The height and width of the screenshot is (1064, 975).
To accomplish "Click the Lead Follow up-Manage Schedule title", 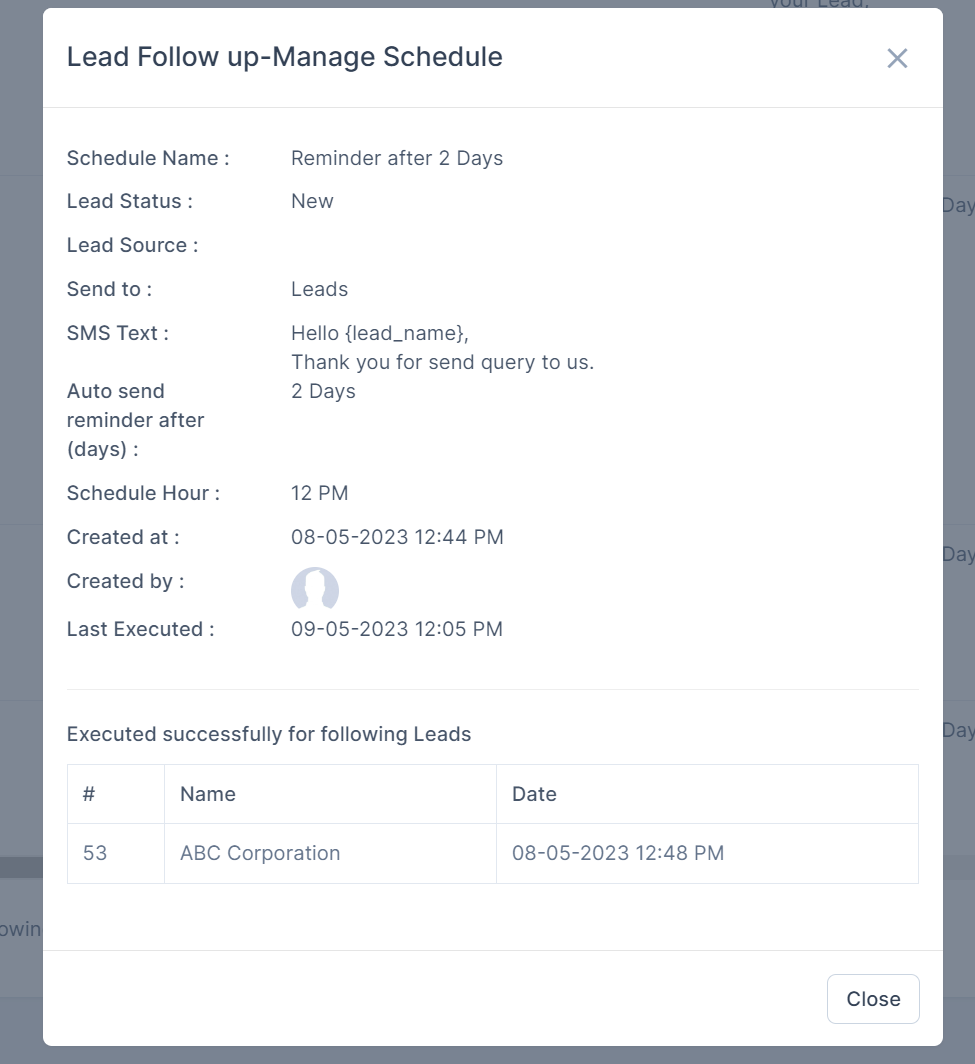I will click(285, 57).
